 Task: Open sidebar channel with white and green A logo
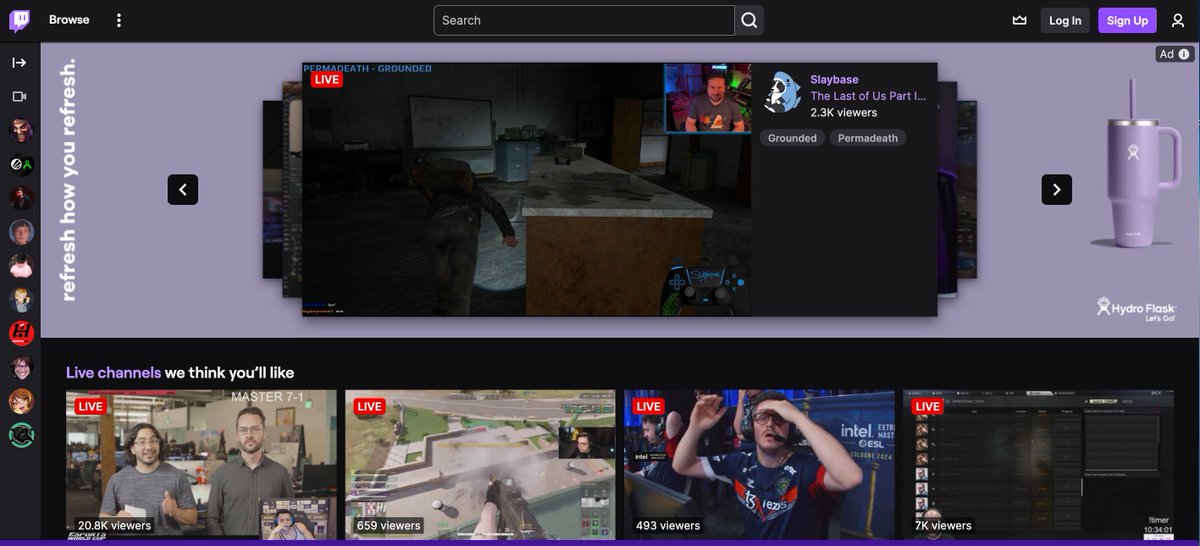click(21, 164)
